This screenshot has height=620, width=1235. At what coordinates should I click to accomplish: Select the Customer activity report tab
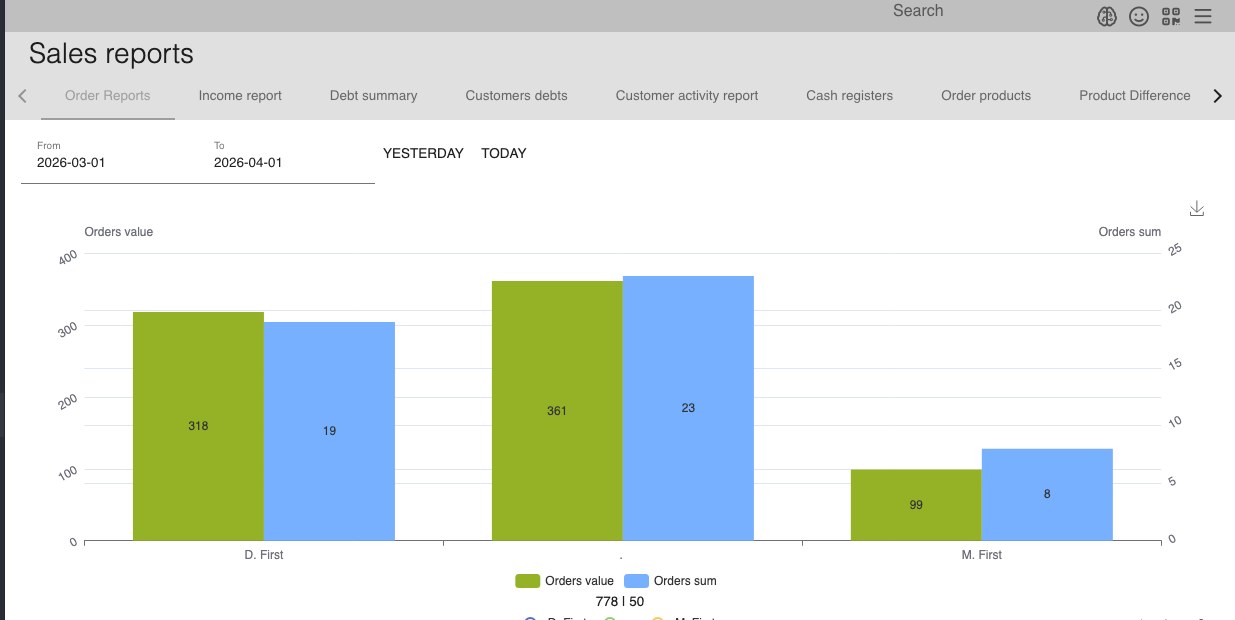coord(686,96)
